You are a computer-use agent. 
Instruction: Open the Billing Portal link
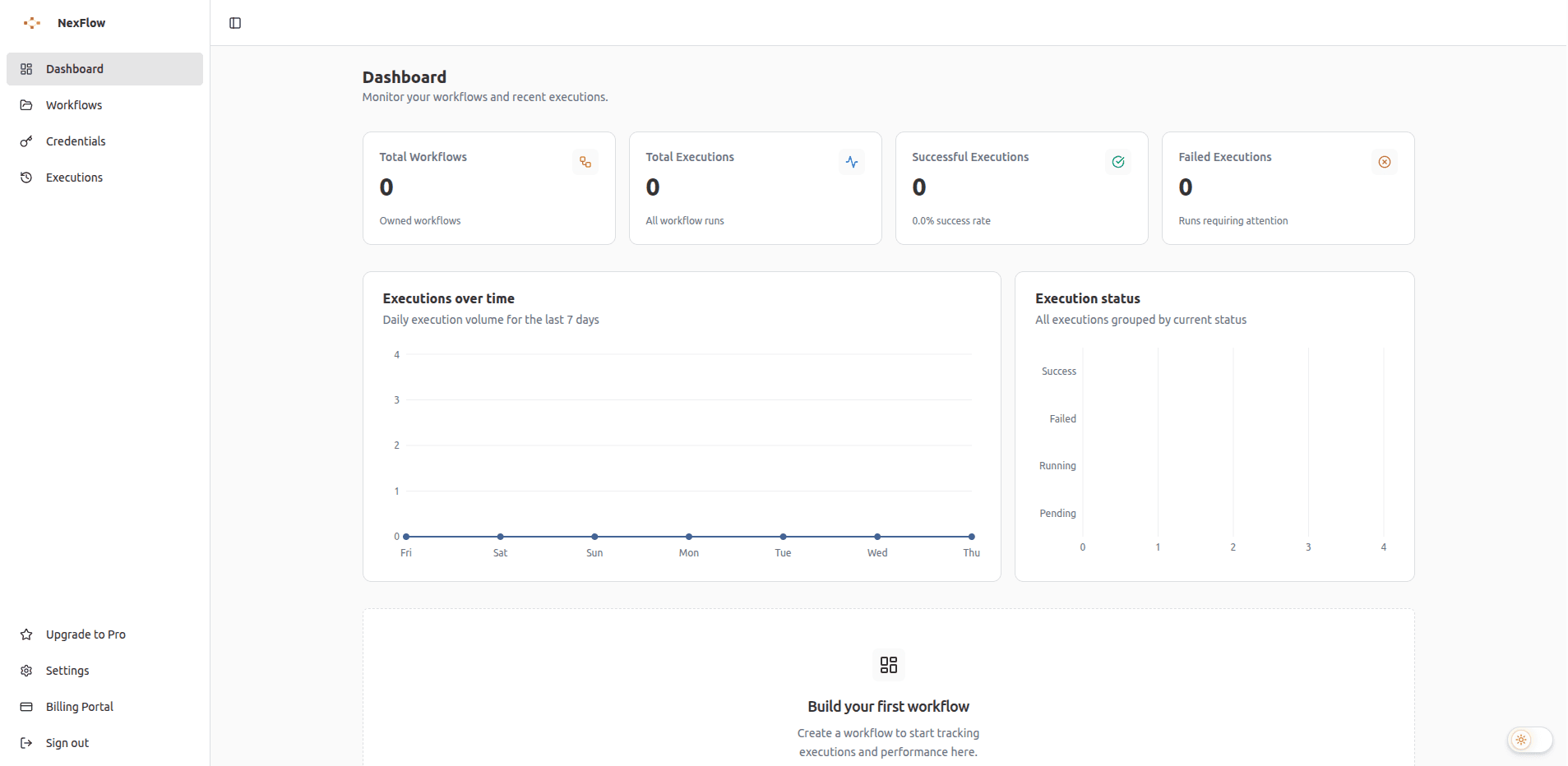104,707
